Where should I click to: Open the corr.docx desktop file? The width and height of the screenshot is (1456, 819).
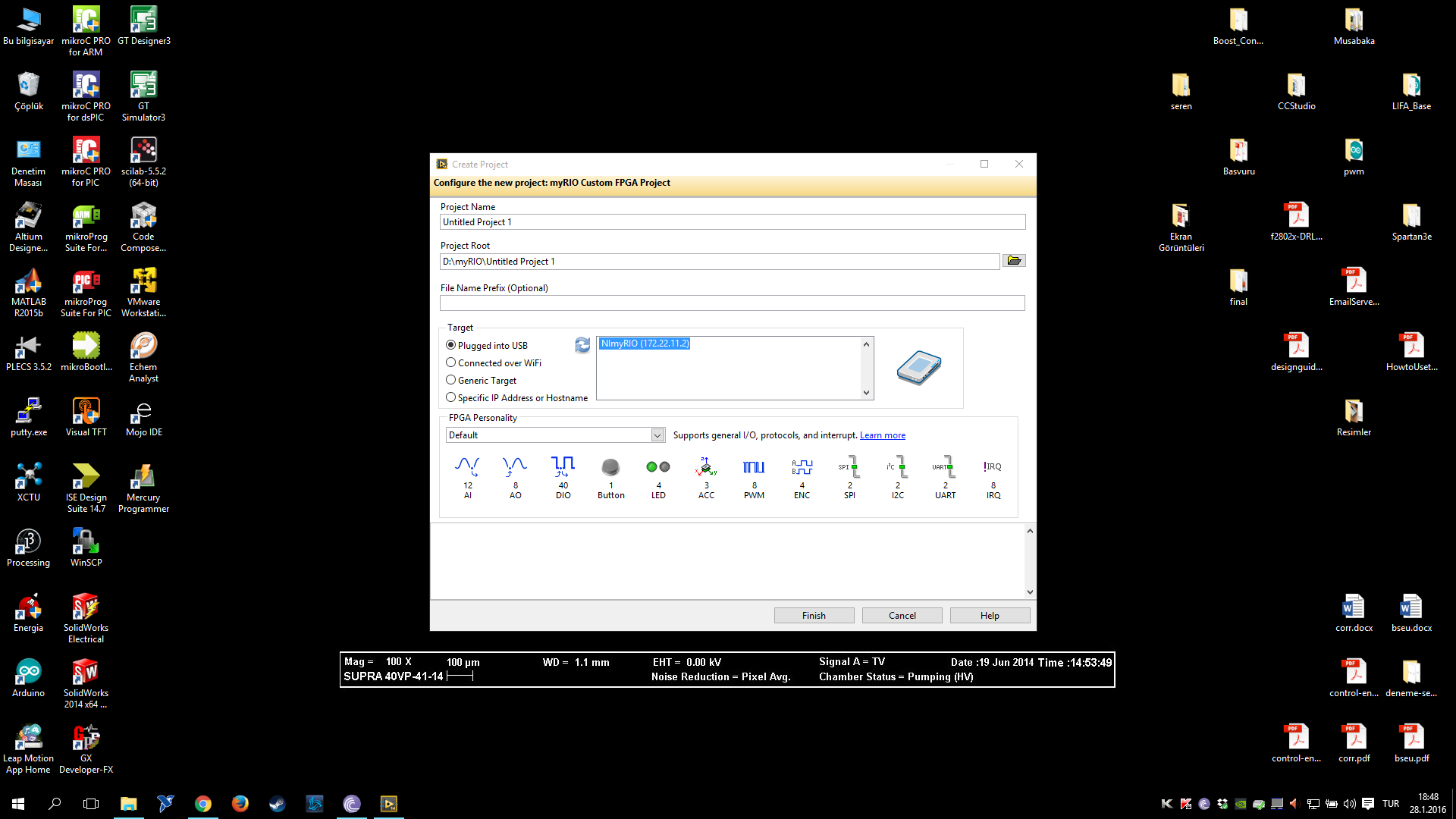point(1354,613)
